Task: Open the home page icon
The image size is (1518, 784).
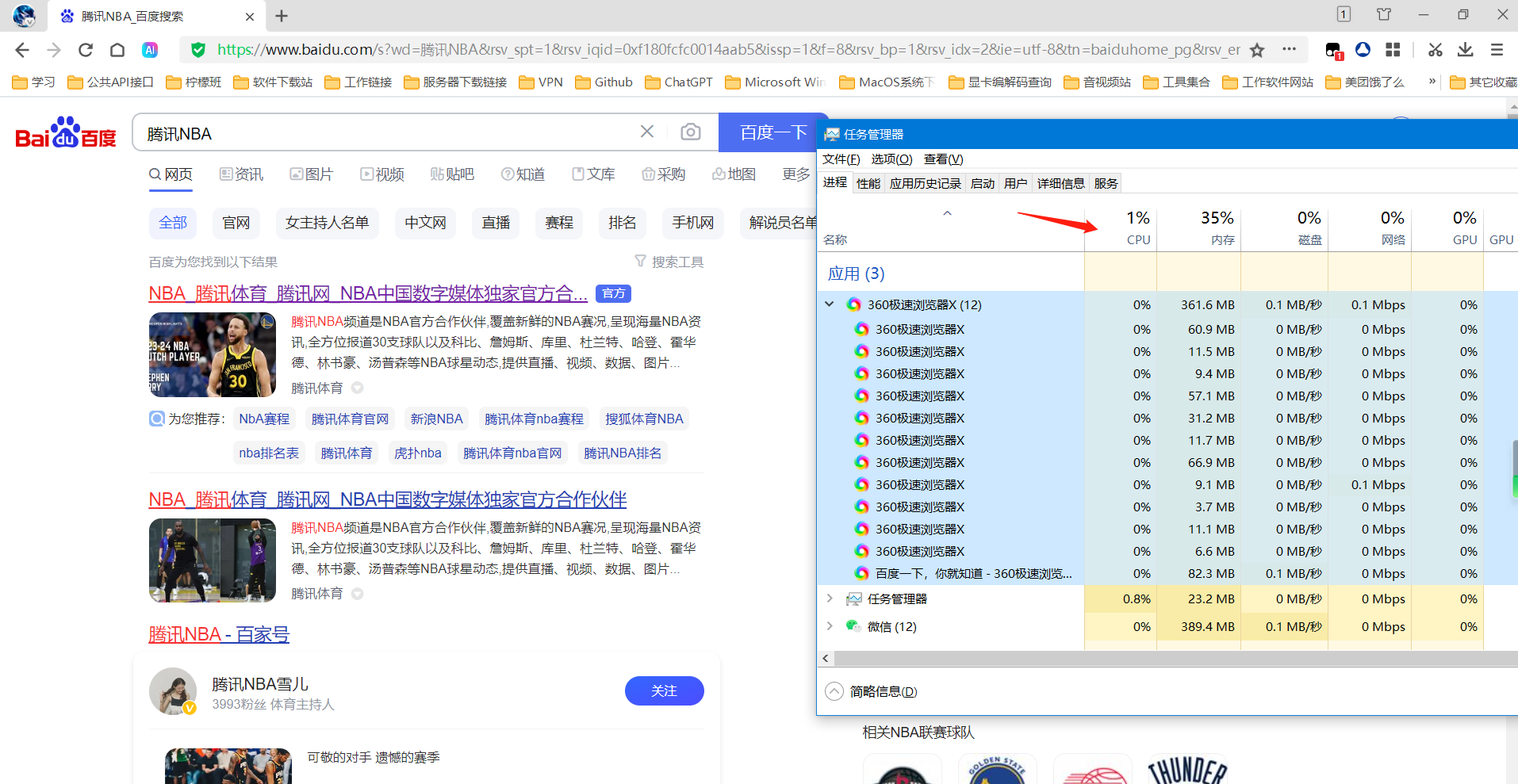Action: 117,50
